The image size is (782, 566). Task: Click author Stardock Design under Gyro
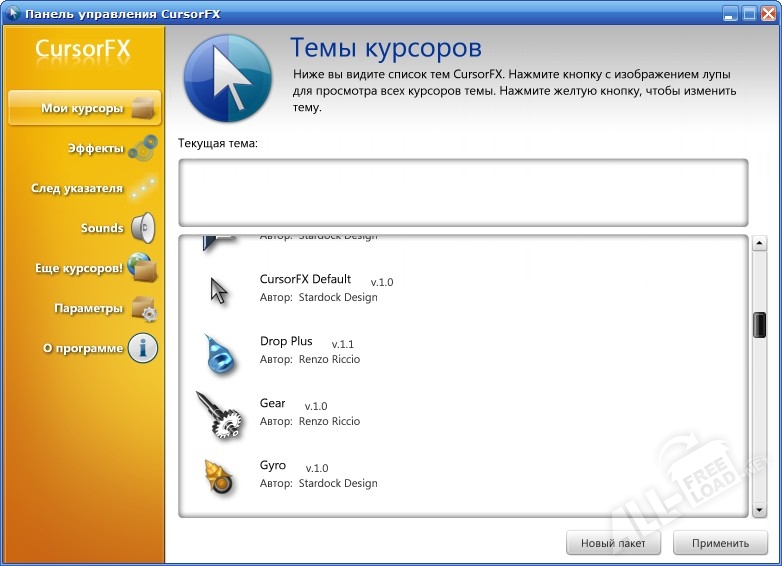click(338, 483)
